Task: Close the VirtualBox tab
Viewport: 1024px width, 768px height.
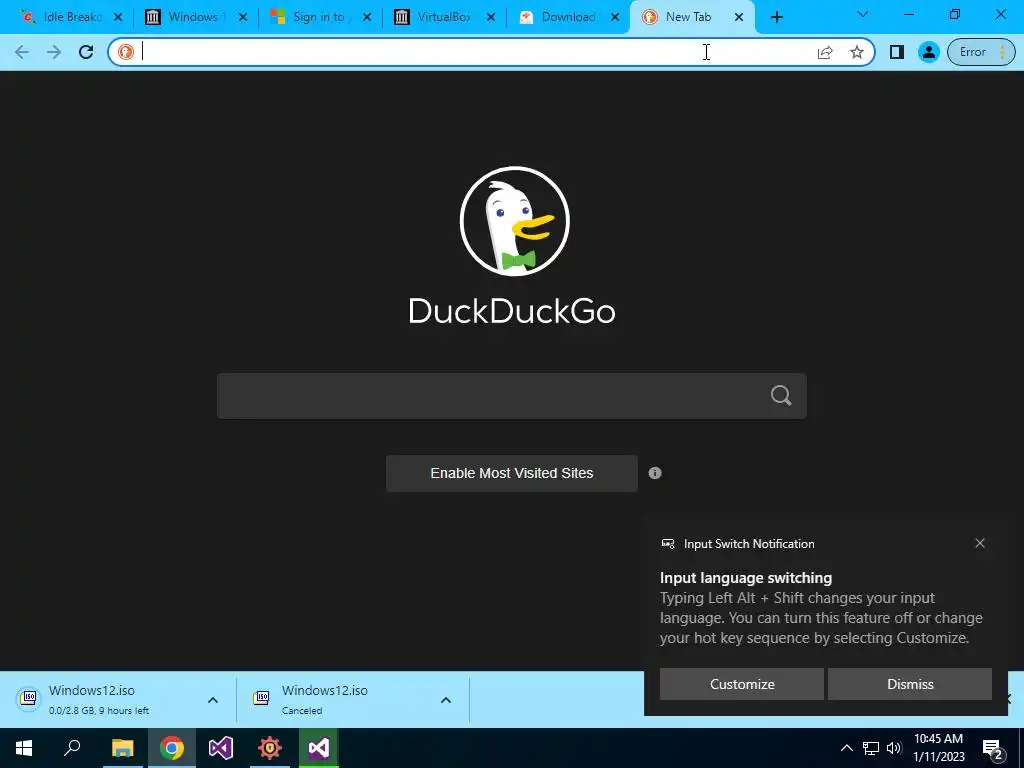Action: (x=491, y=18)
